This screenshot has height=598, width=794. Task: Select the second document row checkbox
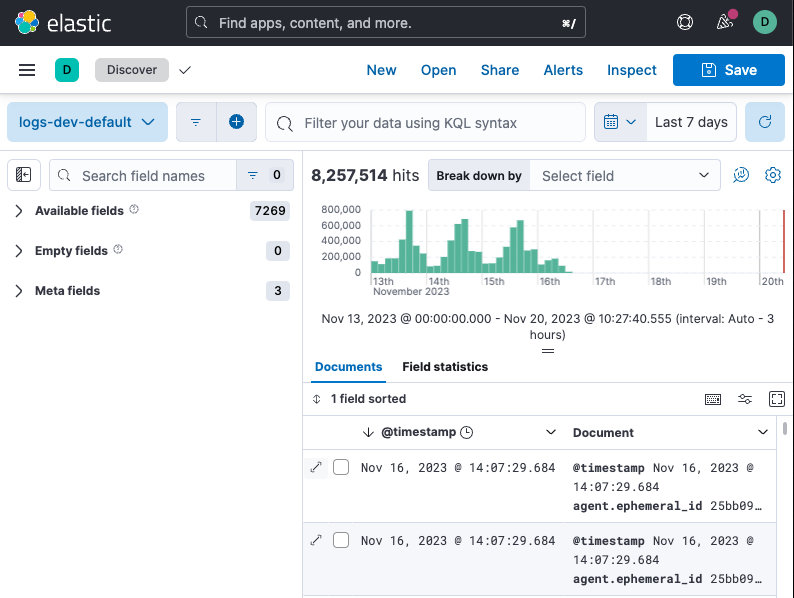click(x=341, y=540)
